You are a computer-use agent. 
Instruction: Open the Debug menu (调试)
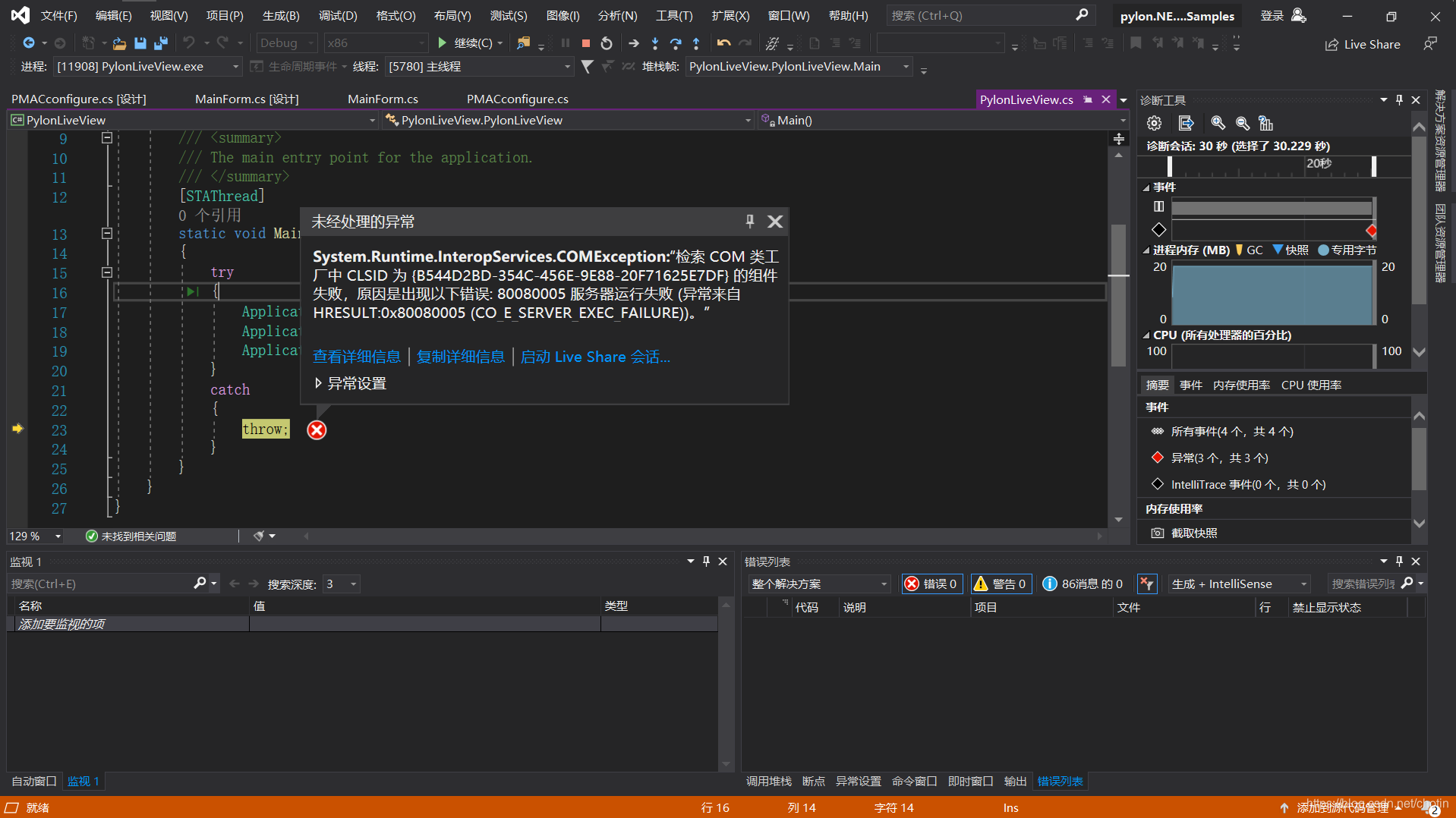[x=338, y=15]
